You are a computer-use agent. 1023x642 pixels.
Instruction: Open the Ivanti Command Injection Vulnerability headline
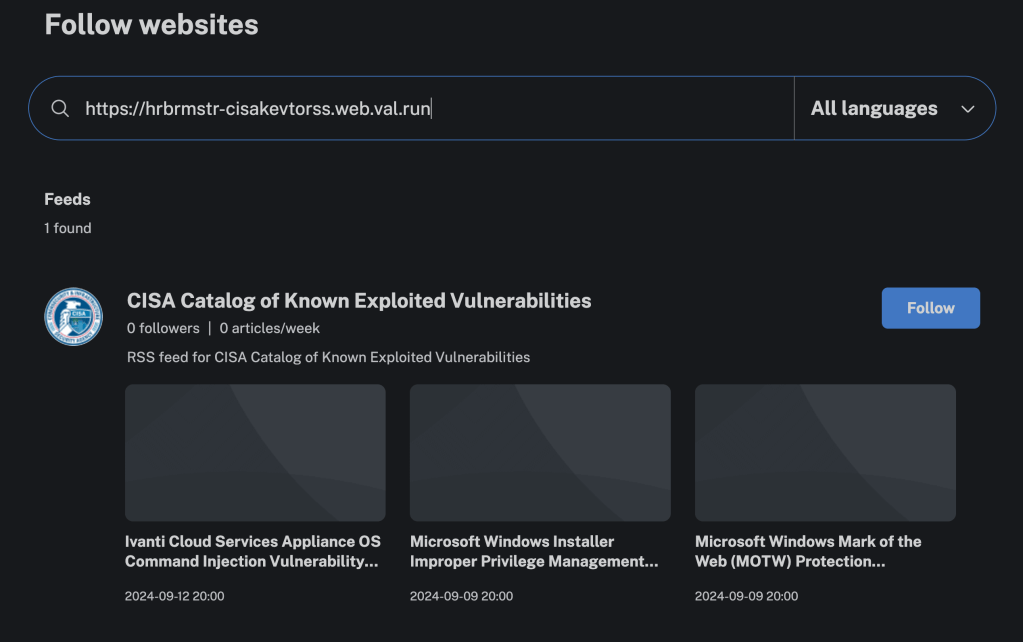[252, 551]
